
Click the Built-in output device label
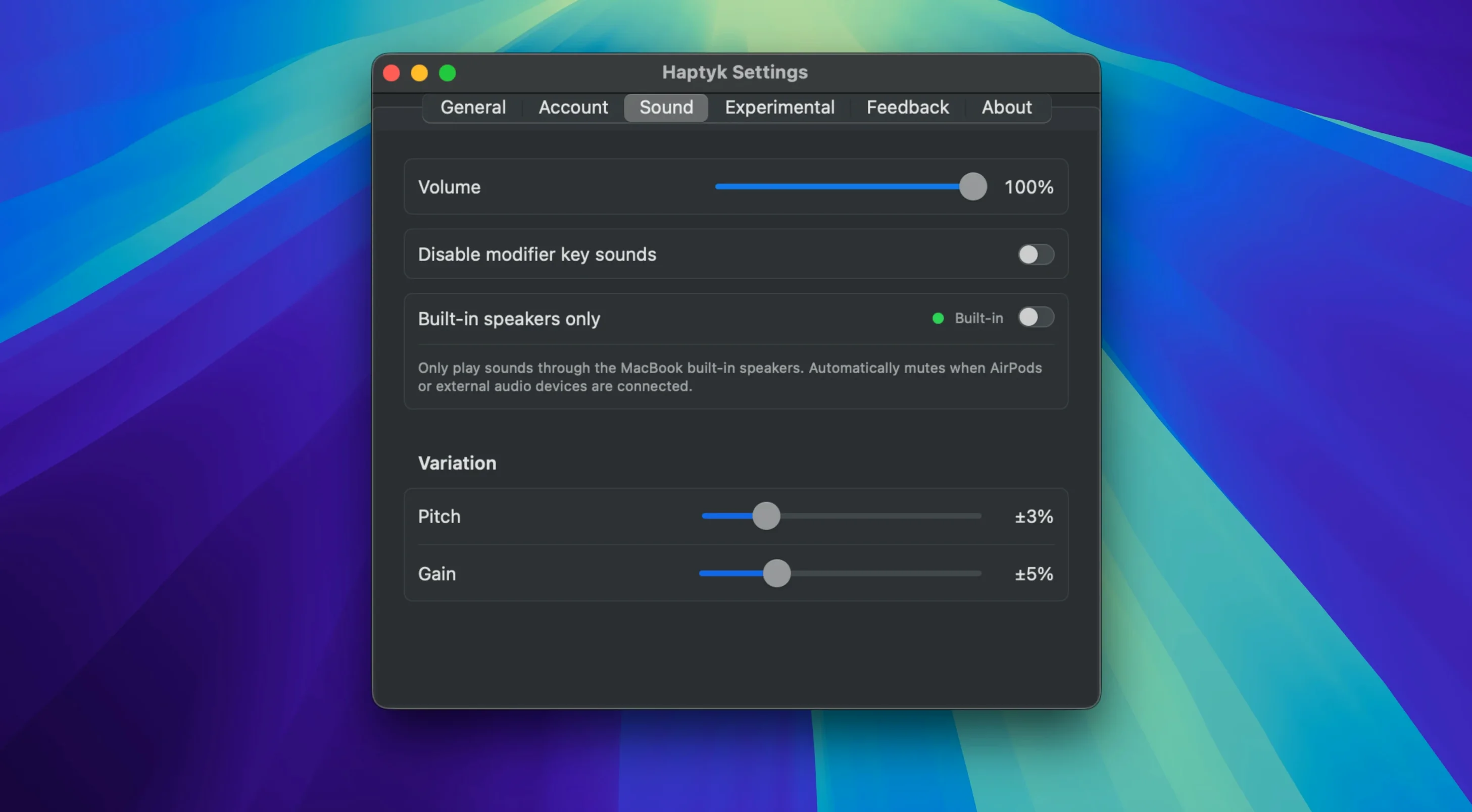(x=978, y=318)
